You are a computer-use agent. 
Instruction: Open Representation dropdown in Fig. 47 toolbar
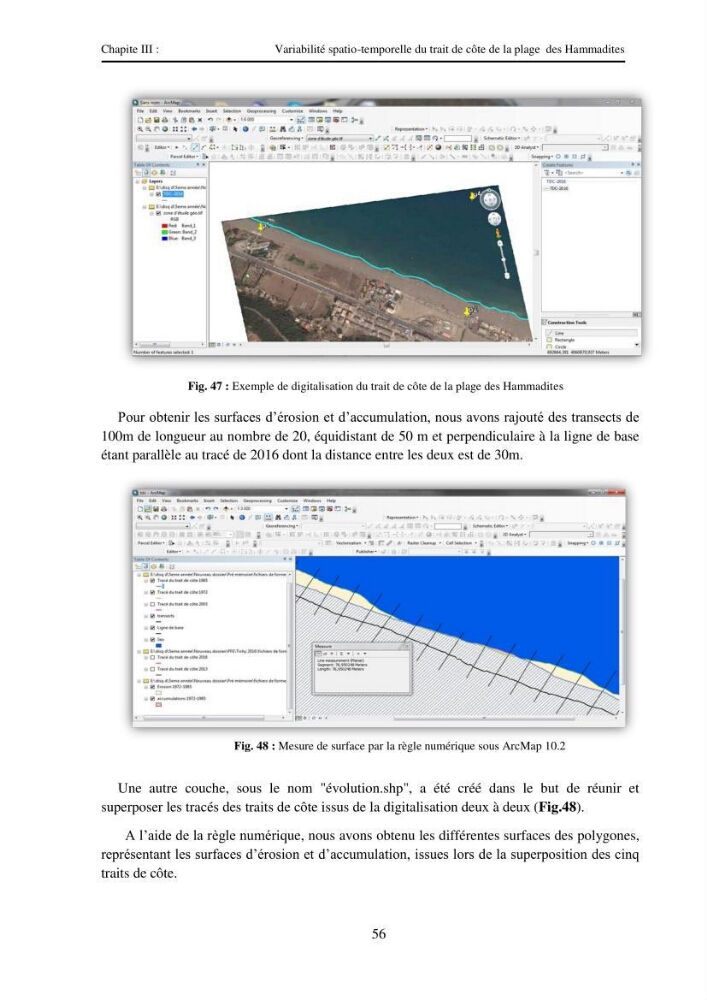[411, 129]
